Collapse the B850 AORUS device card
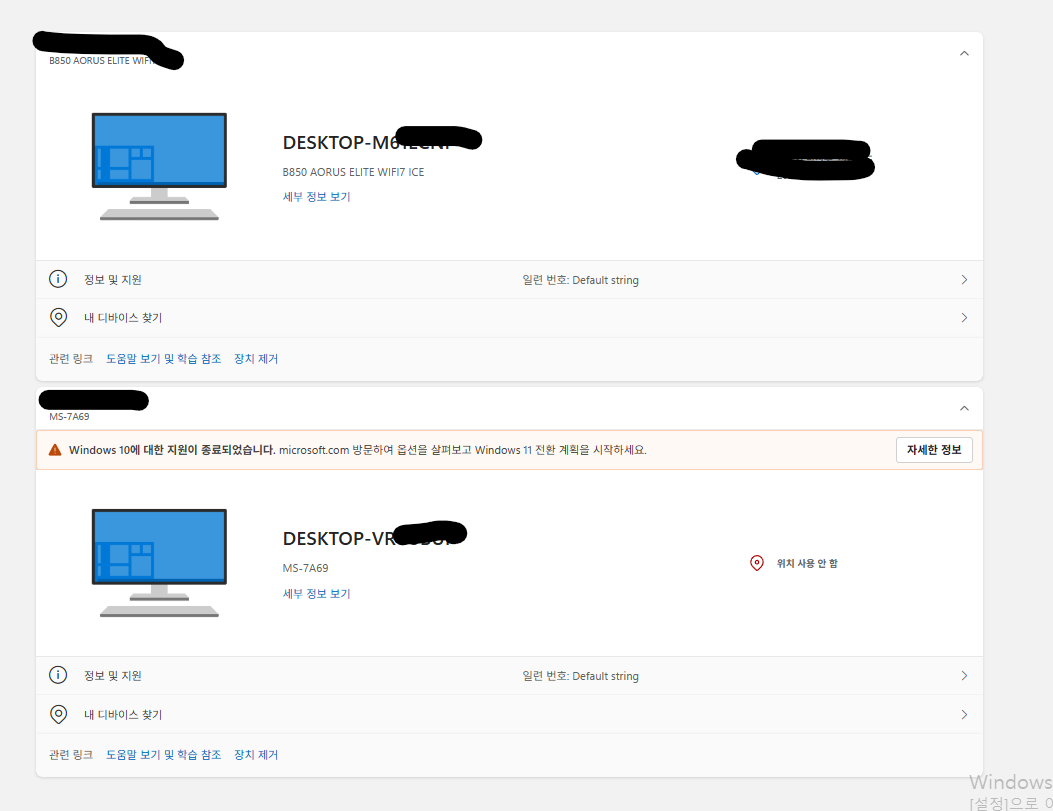The height and width of the screenshot is (811, 1053). [964, 53]
